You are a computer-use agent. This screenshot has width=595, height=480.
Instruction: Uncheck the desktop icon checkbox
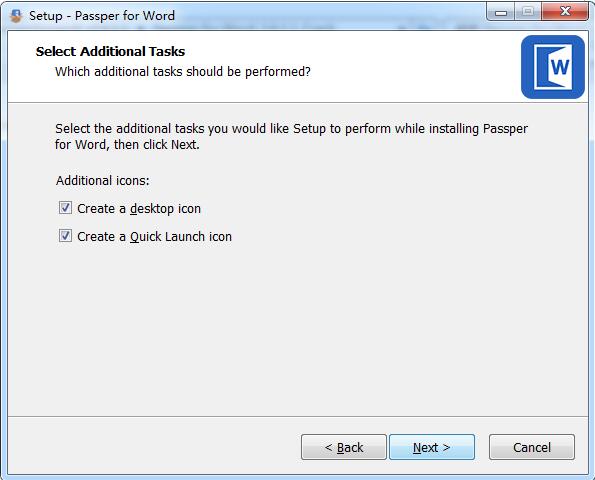click(x=65, y=208)
